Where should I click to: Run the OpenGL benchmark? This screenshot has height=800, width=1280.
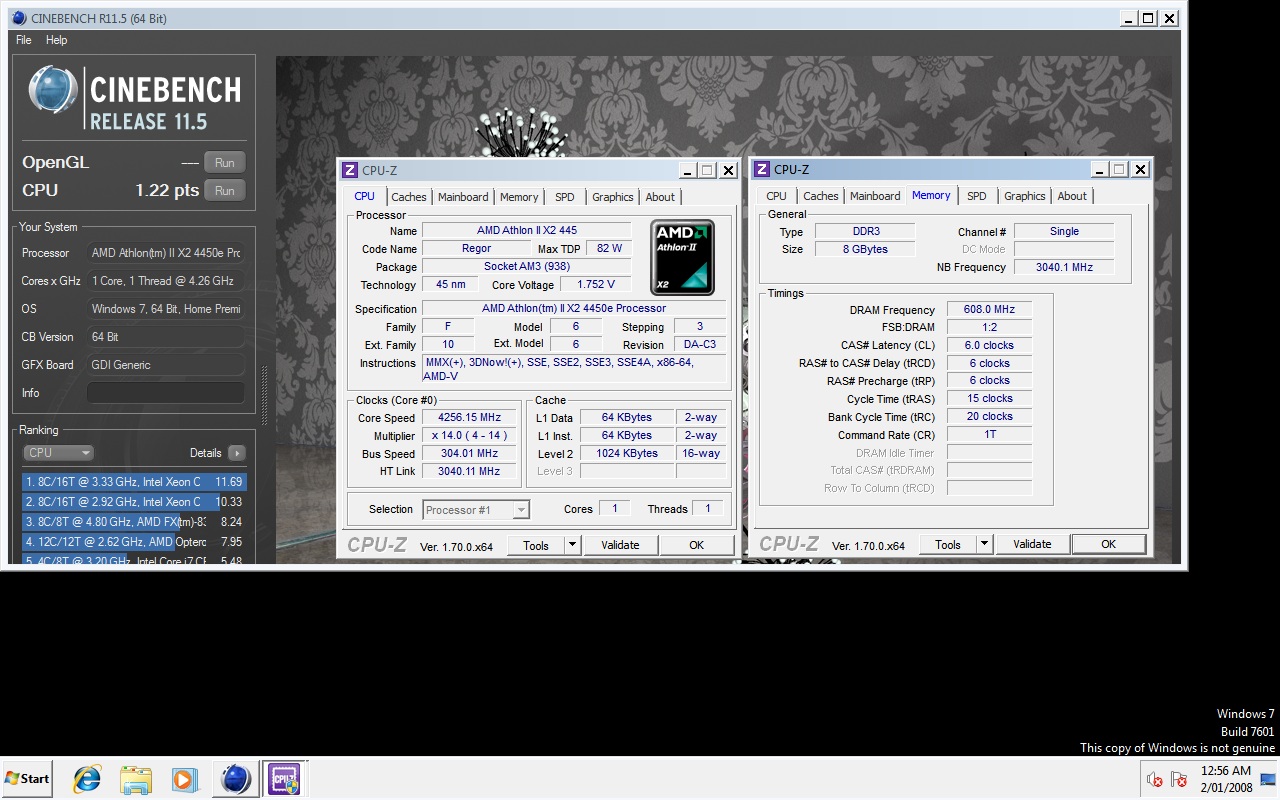coord(224,163)
